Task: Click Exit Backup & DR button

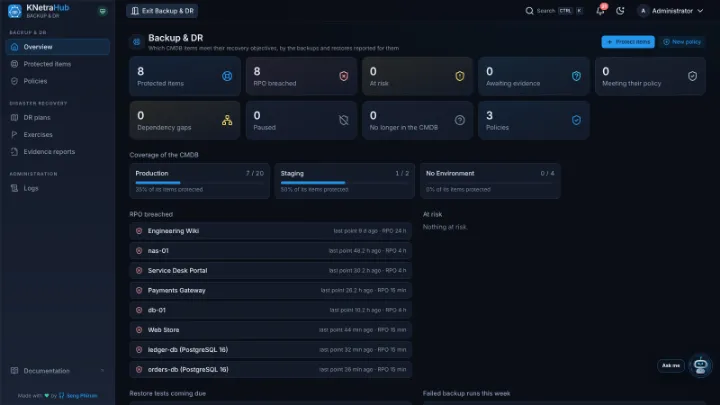Action: (162, 11)
